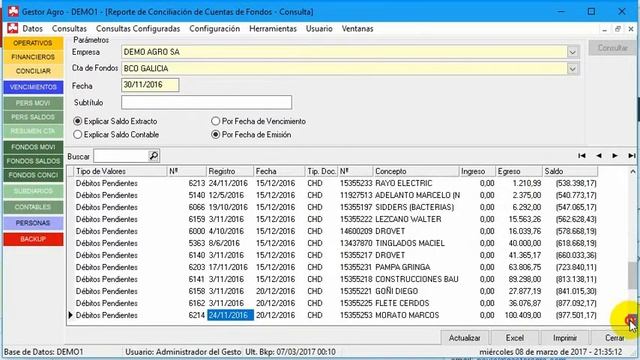The height and width of the screenshot is (360, 640).
Task: Open the Consultas menu
Action: pos(69,29)
